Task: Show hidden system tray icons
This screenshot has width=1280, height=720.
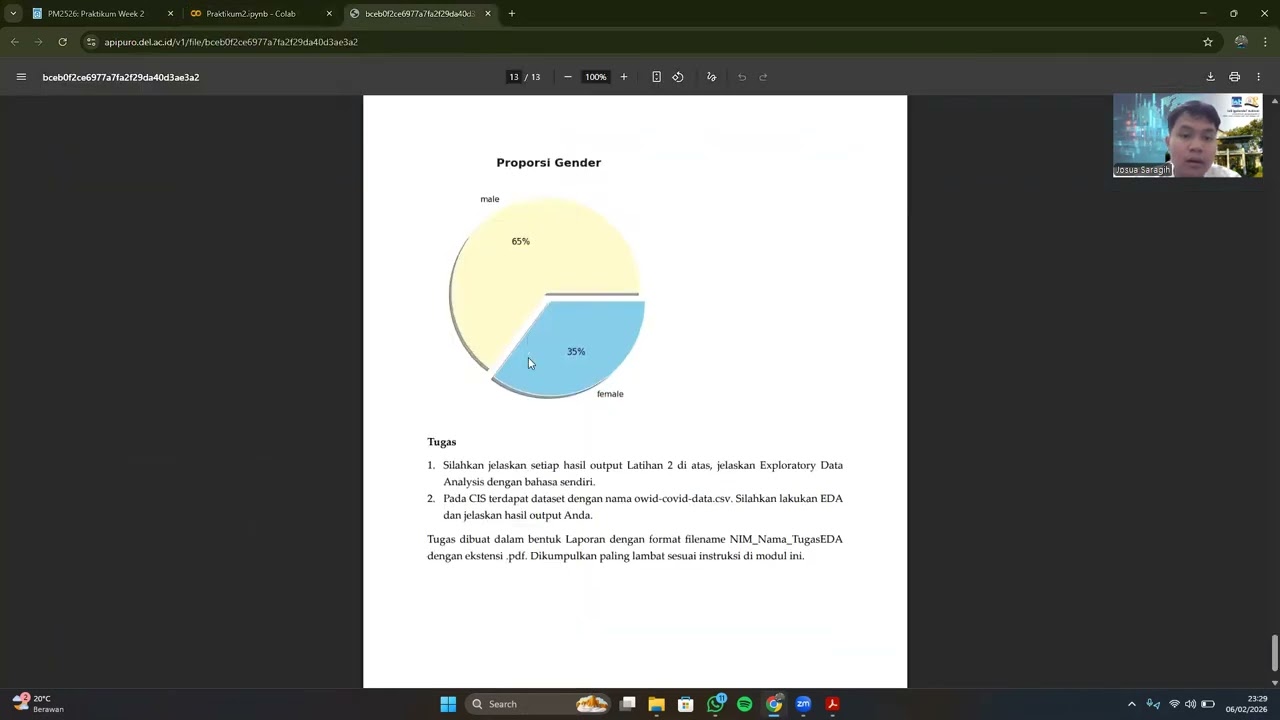Action: click(1132, 704)
